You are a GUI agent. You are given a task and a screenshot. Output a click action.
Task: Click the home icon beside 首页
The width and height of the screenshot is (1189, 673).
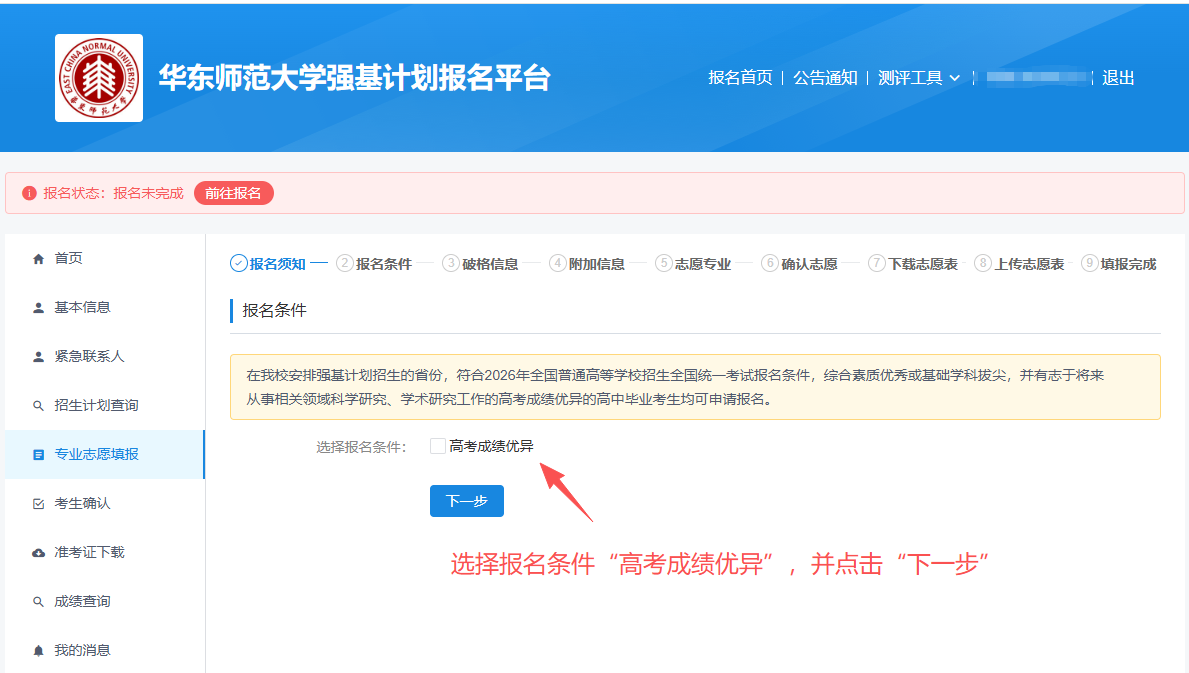39,259
